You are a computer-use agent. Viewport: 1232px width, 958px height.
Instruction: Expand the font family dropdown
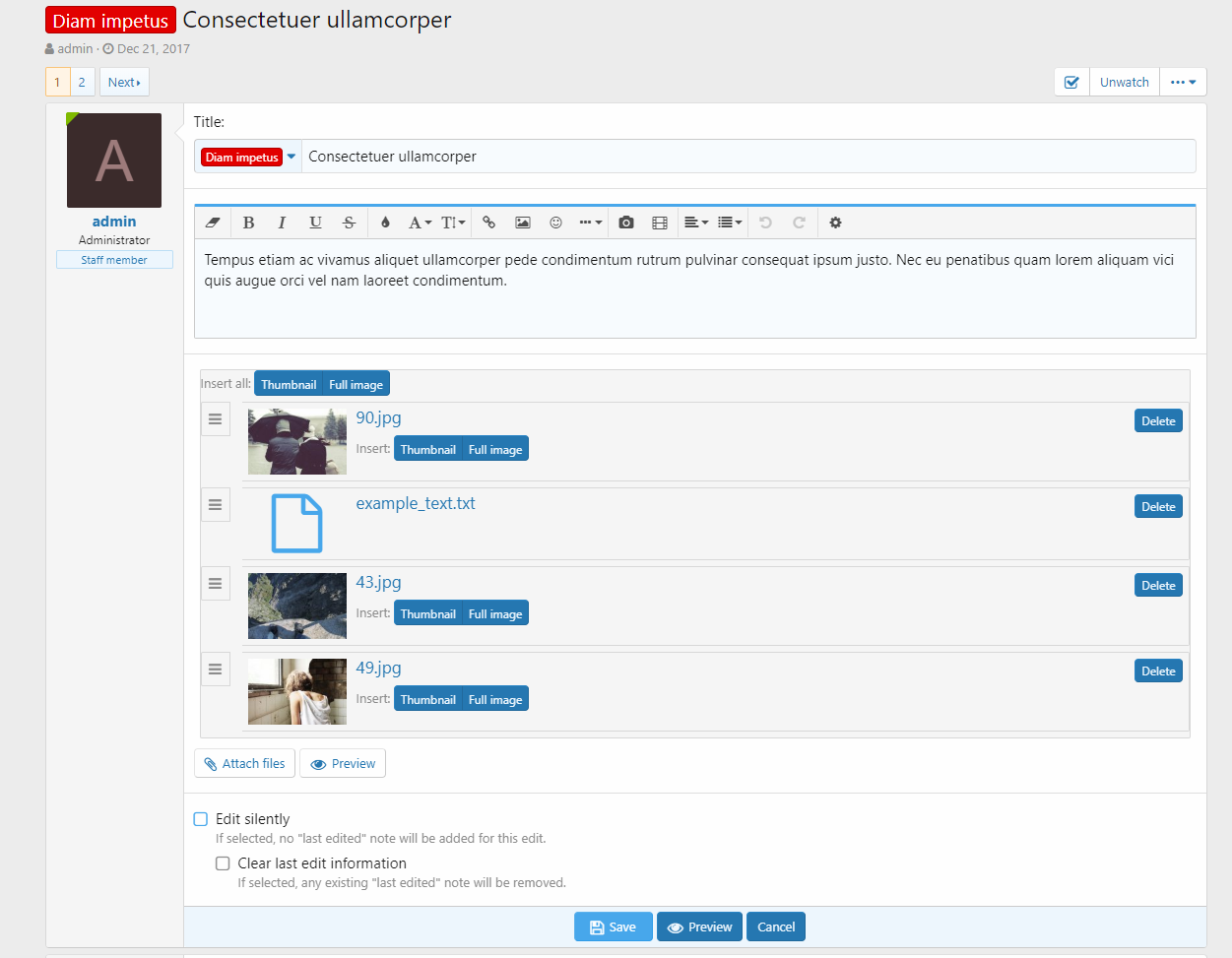click(x=420, y=223)
